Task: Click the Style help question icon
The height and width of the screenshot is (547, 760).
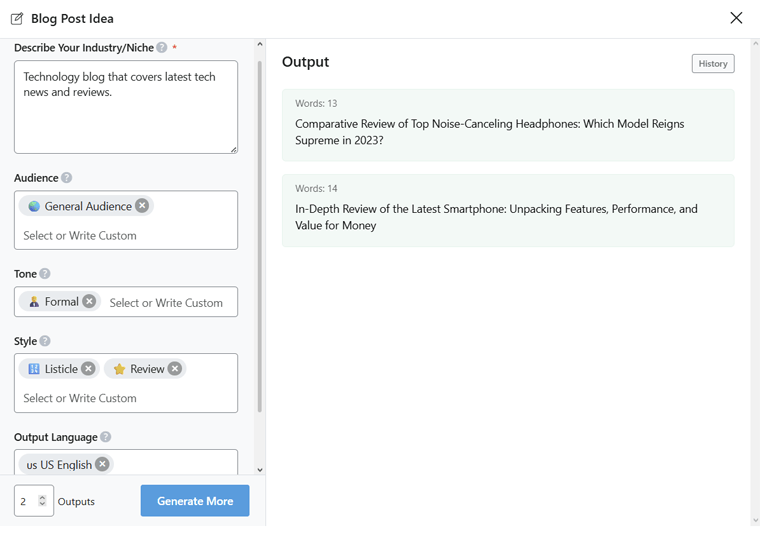Action: (x=45, y=341)
